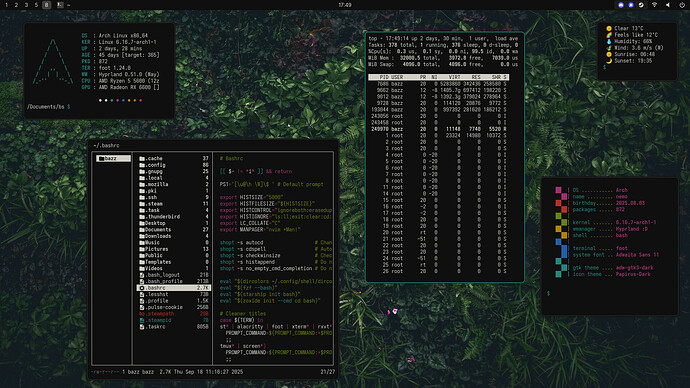The image size is (690, 388).
Task: Click the 'Tasks: 378 total' line in top
Action: pyautogui.click(x=443, y=45)
